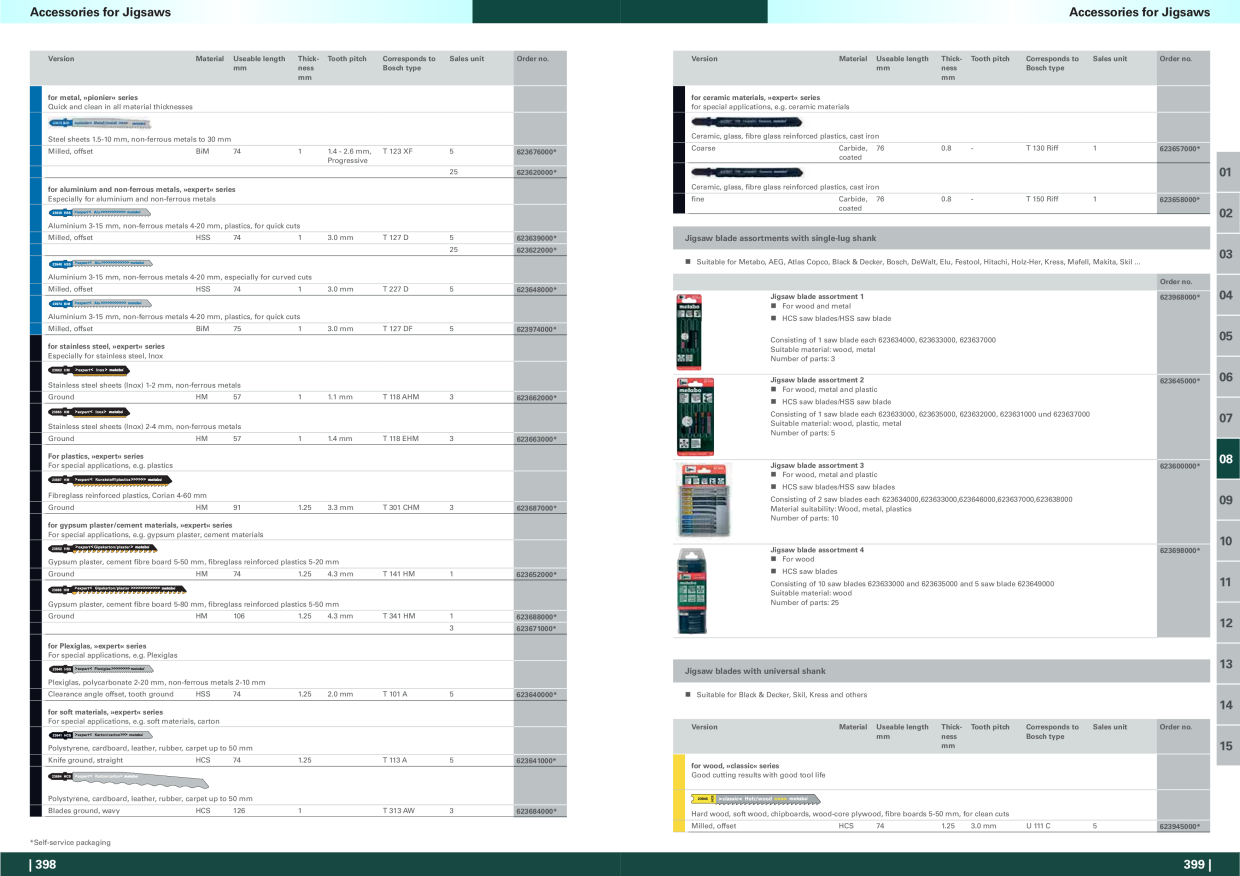The width and height of the screenshot is (1240, 876).
Task: Click order number 623620000
Action: click(536, 172)
